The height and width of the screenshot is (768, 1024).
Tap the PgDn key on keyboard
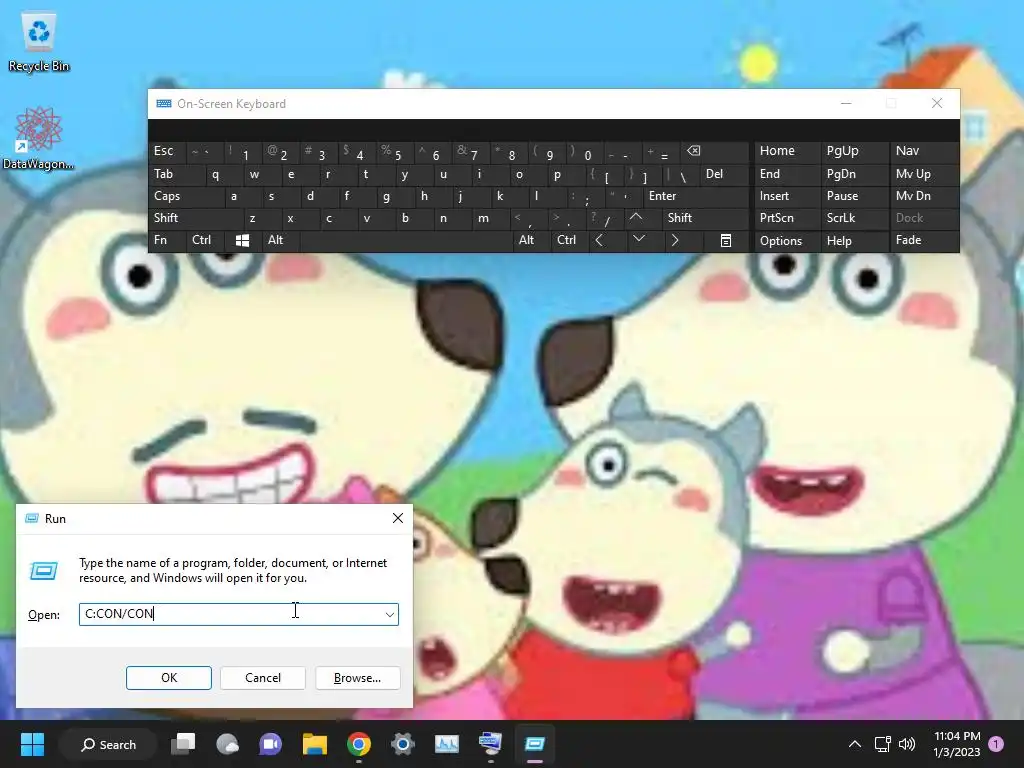[853, 174]
